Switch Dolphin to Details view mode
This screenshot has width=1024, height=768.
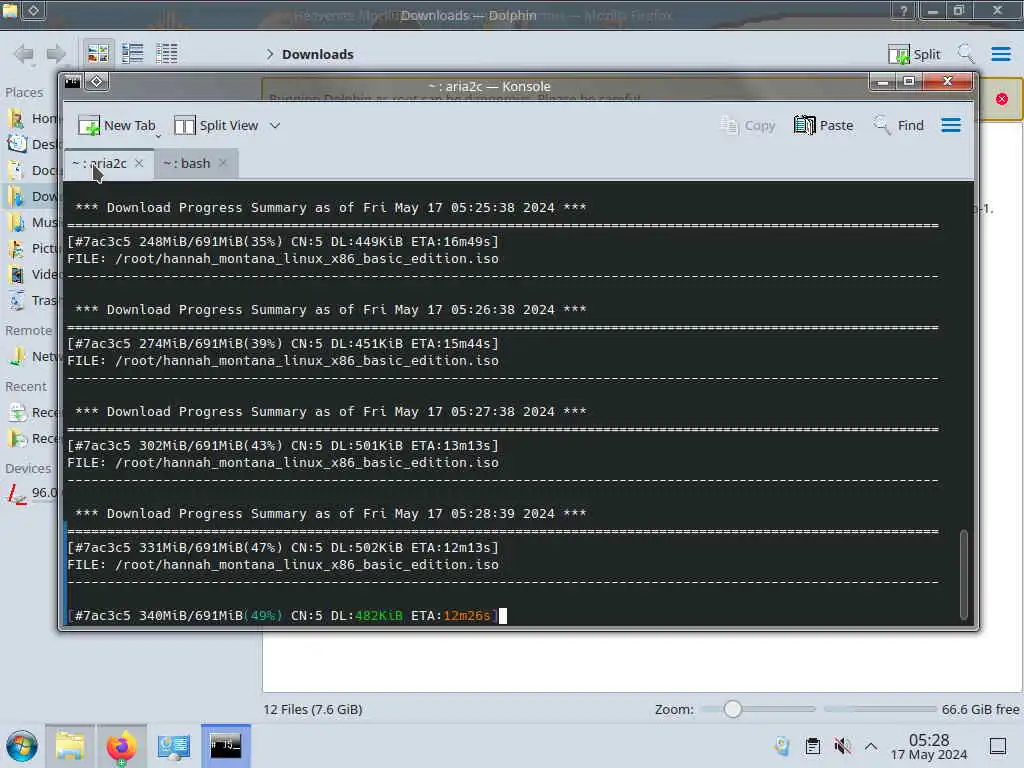click(x=167, y=54)
